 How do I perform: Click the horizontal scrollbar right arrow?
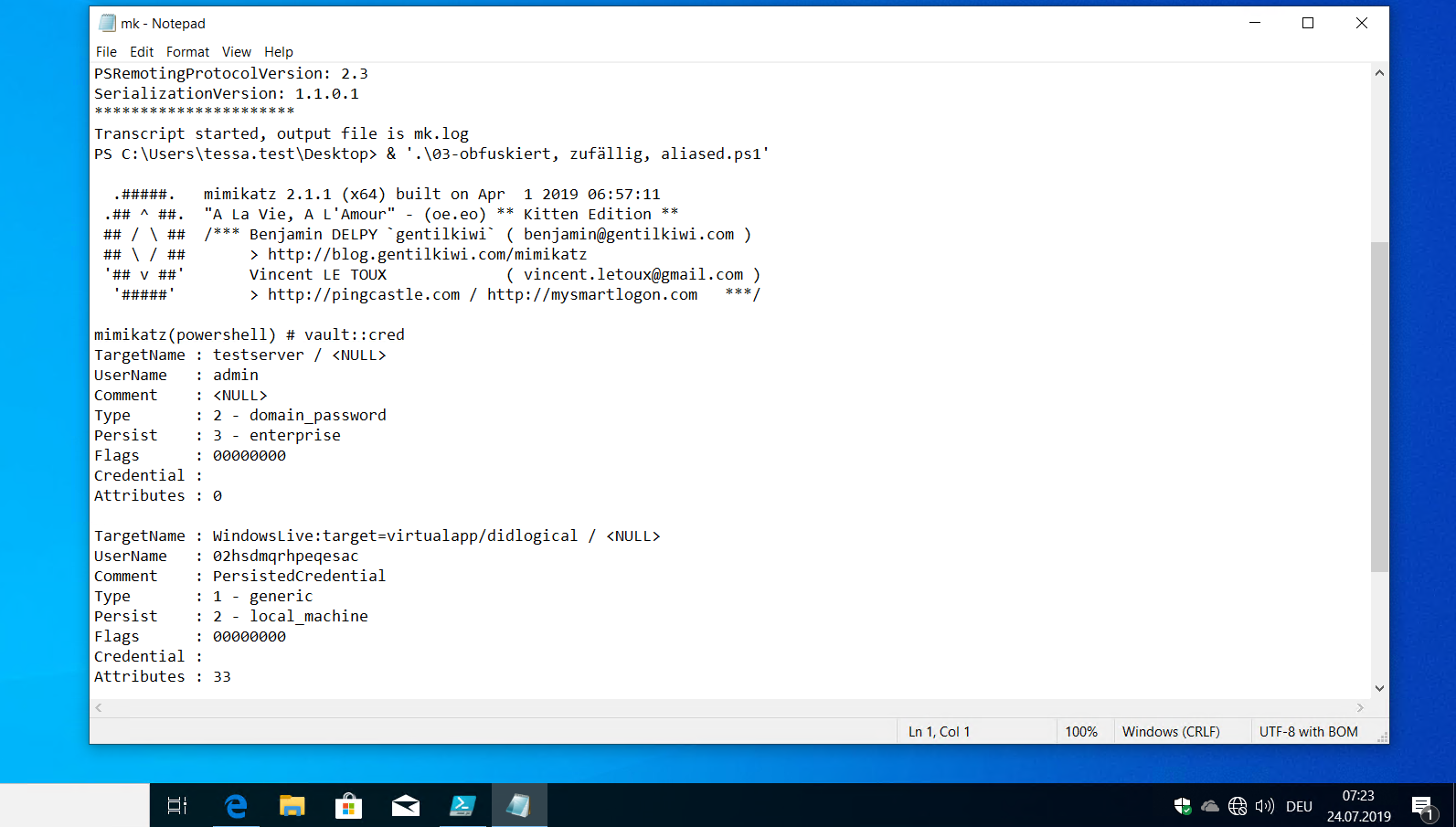(1360, 707)
